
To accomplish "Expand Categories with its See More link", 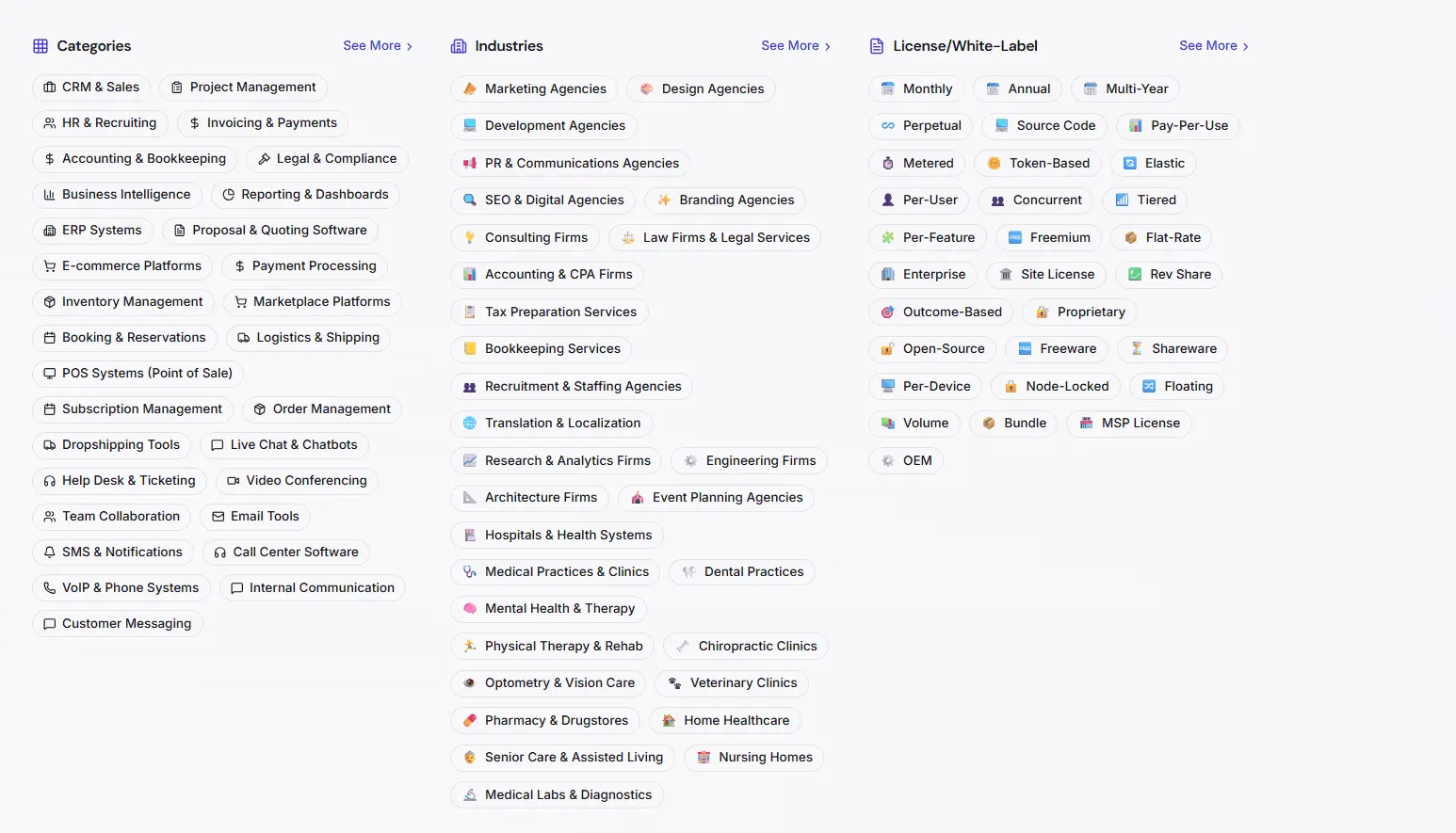I will (378, 45).
